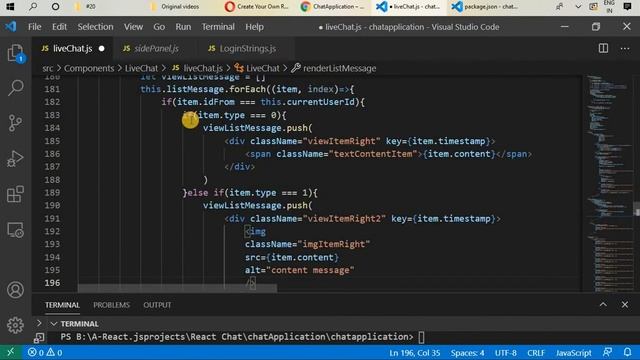This screenshot has height=360, width=640.
Task: Click the editor horizontal scrollbar
Action: 177,288
